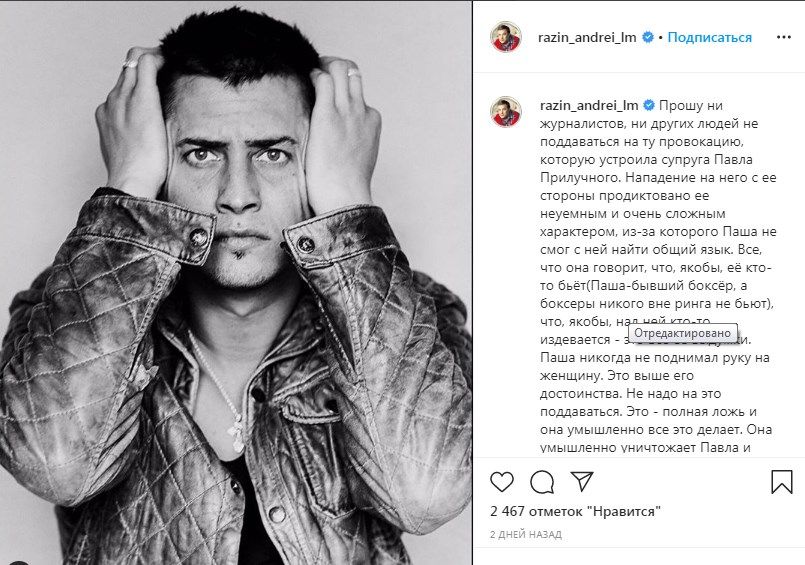Viewport: 805px width, 565px height.
Task: Click the verified badge in the header
Action: pos(648,37)
